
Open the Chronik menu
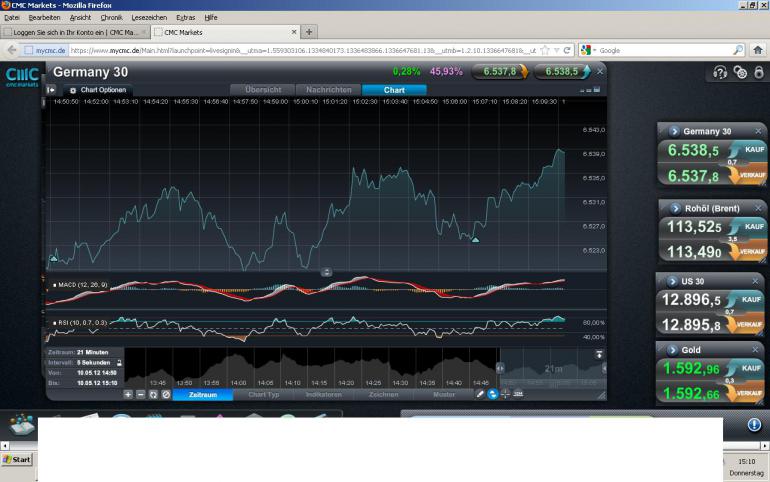coord(111,18)
